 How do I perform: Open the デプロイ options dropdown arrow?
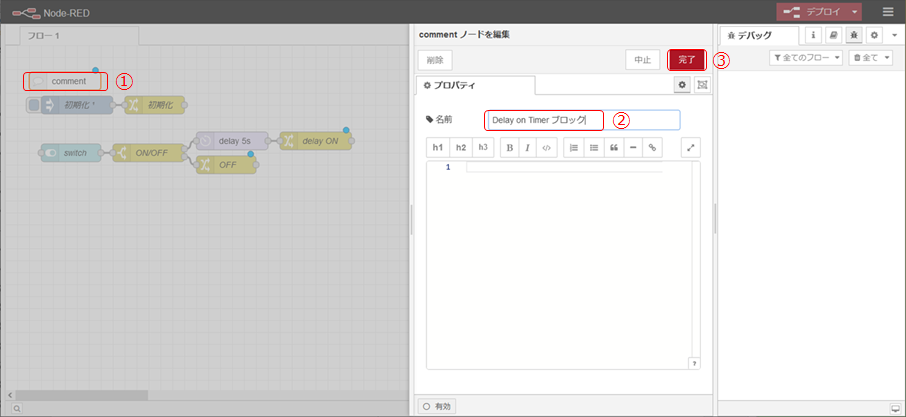point(855,12)
